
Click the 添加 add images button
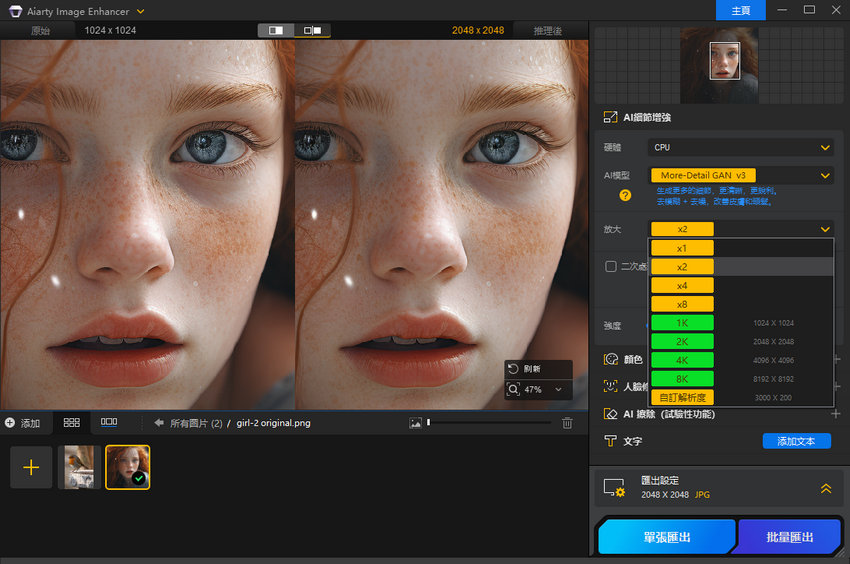(x=22, y=423)
